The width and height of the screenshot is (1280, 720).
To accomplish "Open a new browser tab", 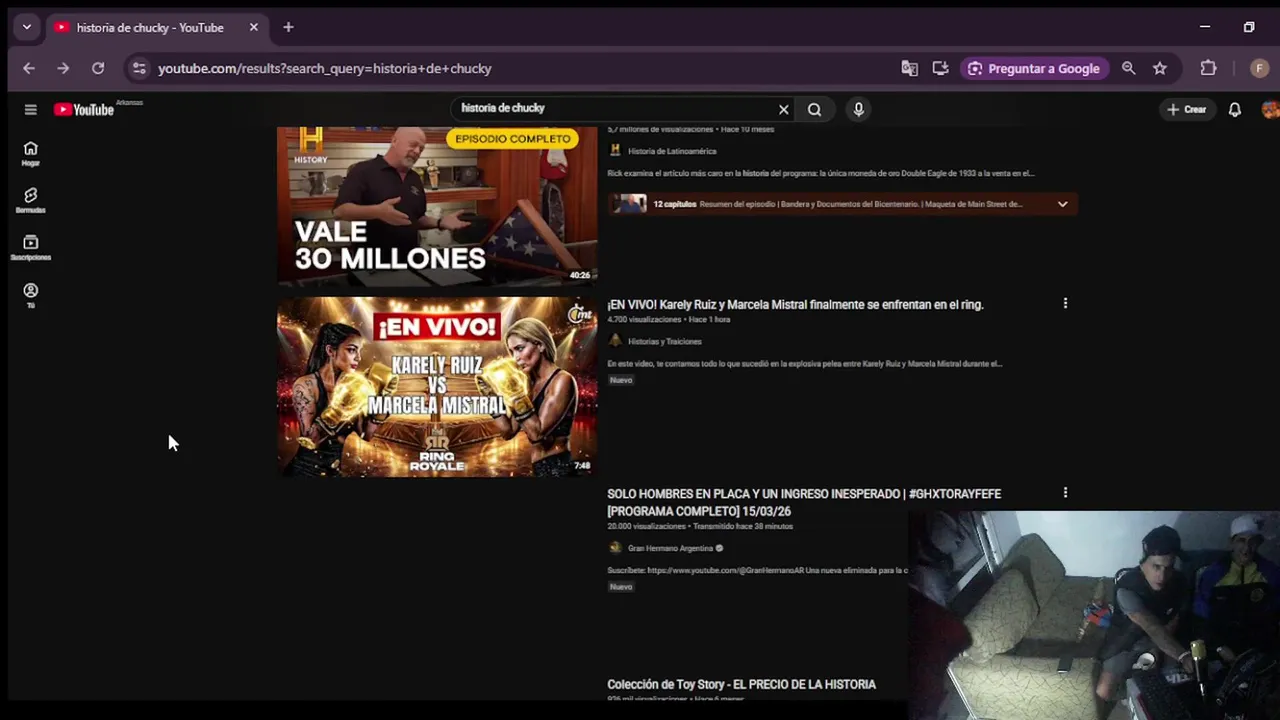I will pyautogui.click(x=288, y=27).
